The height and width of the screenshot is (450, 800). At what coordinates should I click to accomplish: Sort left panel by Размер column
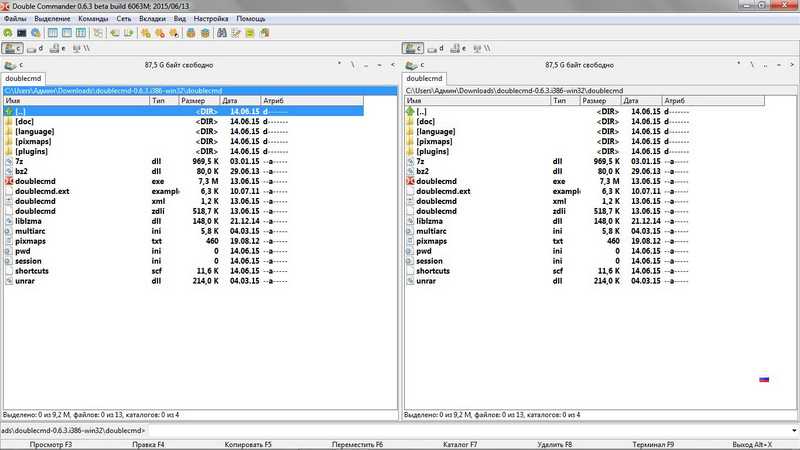[x=199, y=101]
